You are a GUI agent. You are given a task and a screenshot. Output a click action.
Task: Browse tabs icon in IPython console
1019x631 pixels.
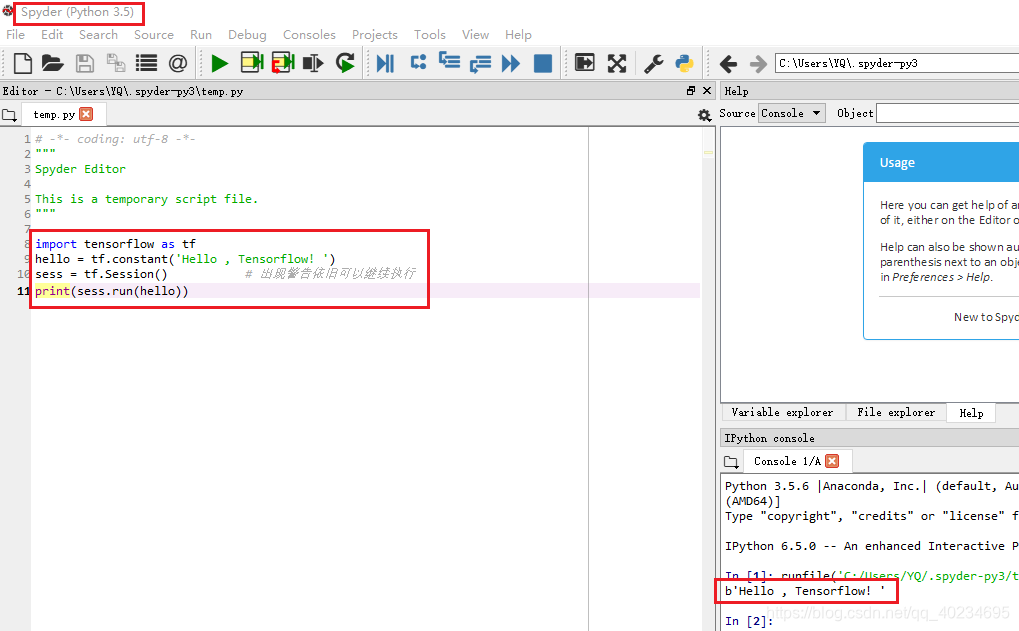click(731, 462)
